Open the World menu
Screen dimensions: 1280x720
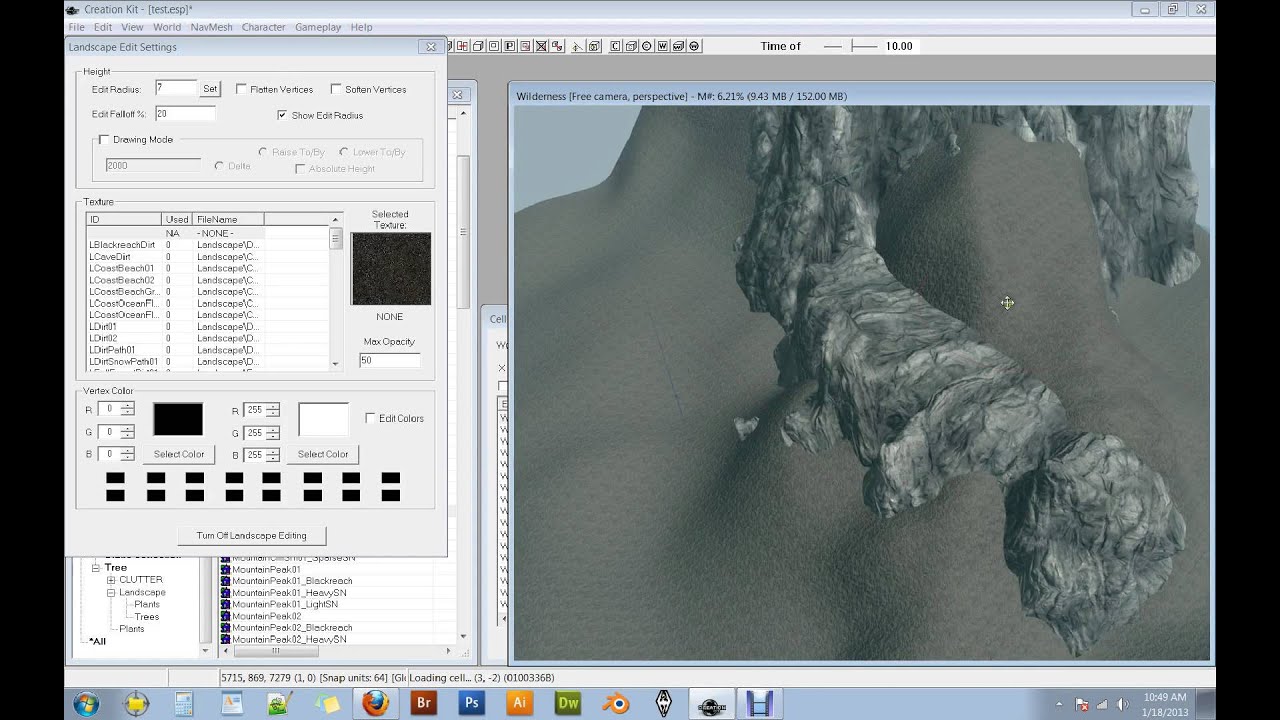[x=167, y=27]
